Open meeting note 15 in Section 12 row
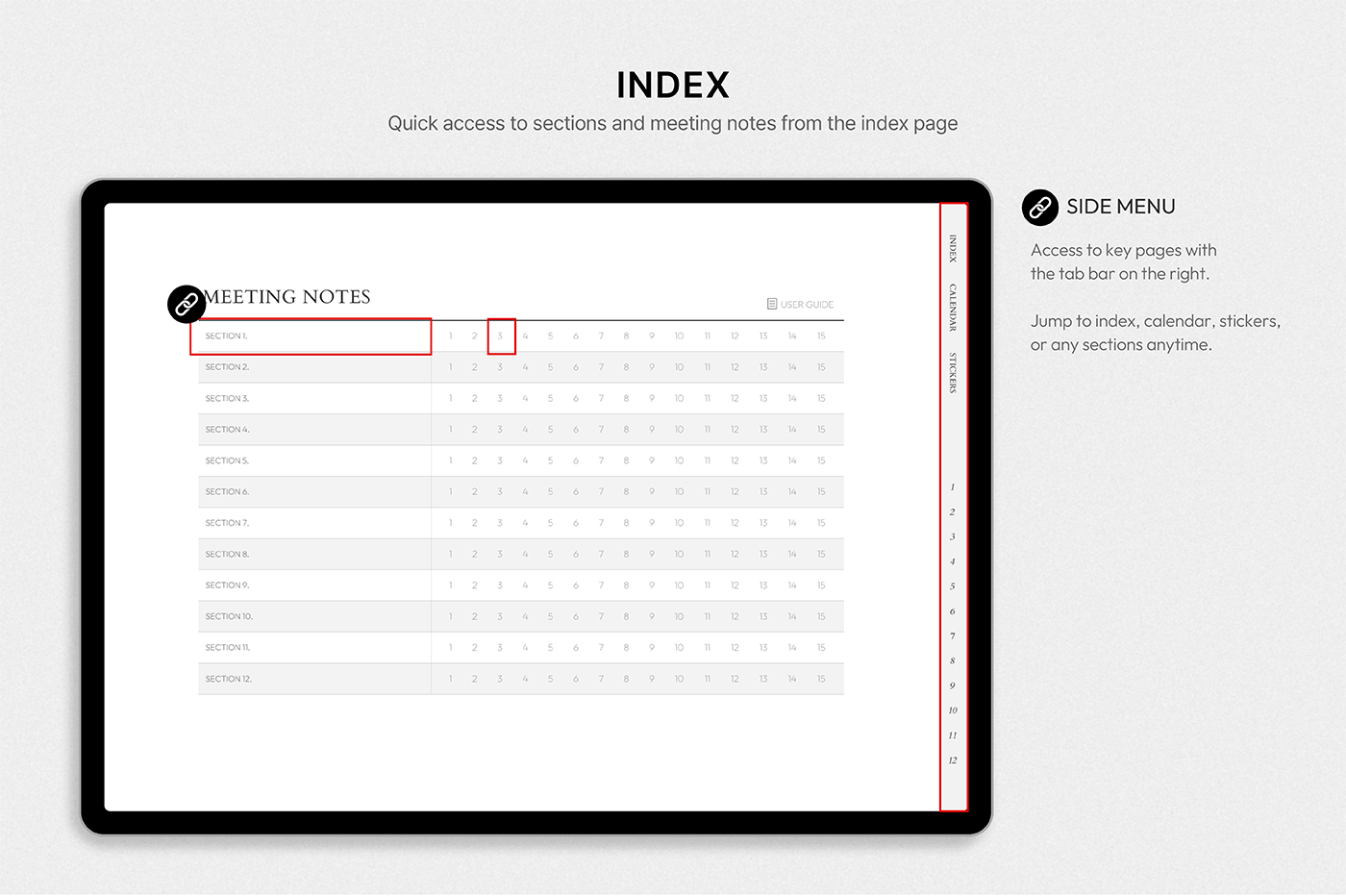Viewport: 1346px width, 896px height. click(821, 679)
